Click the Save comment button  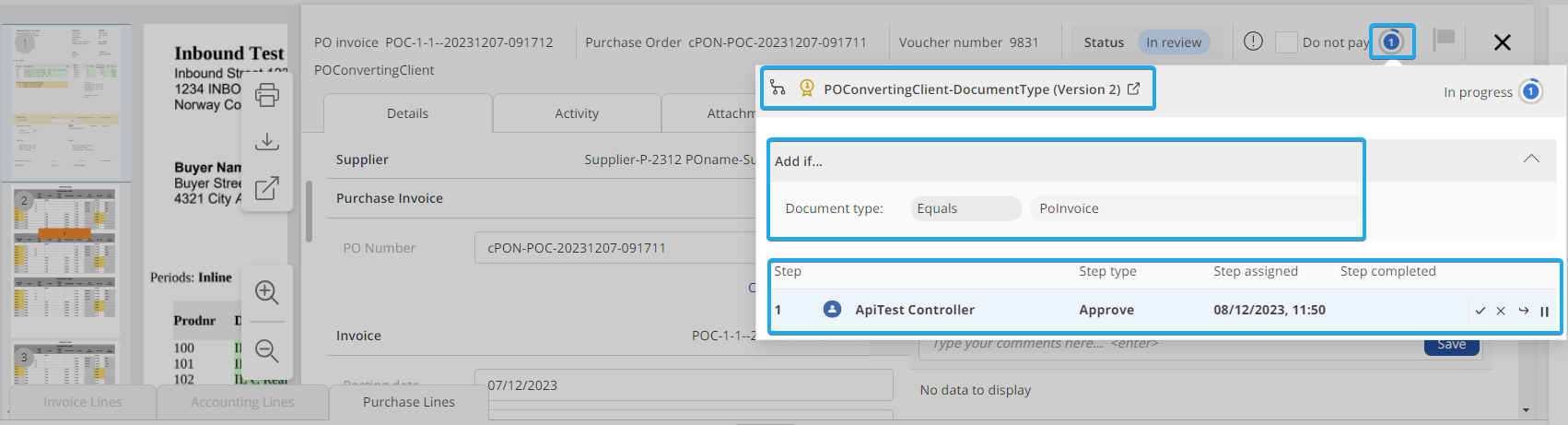click(1451, 345)
